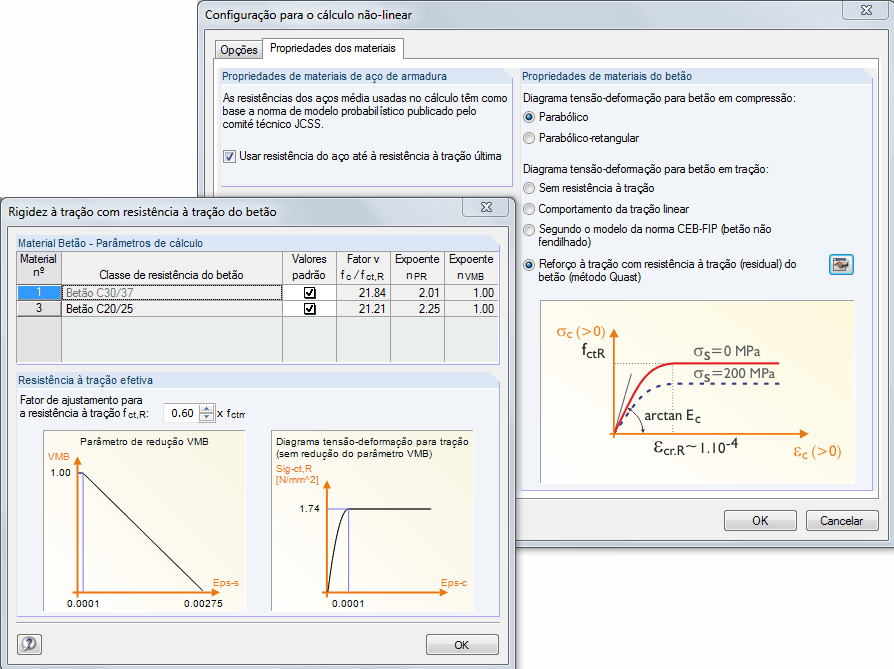Viewport: 894px width, 669px height.
Task: Select the Betão C20/25 row in the table
Action: pyautogui.click(x=150, y=308)
